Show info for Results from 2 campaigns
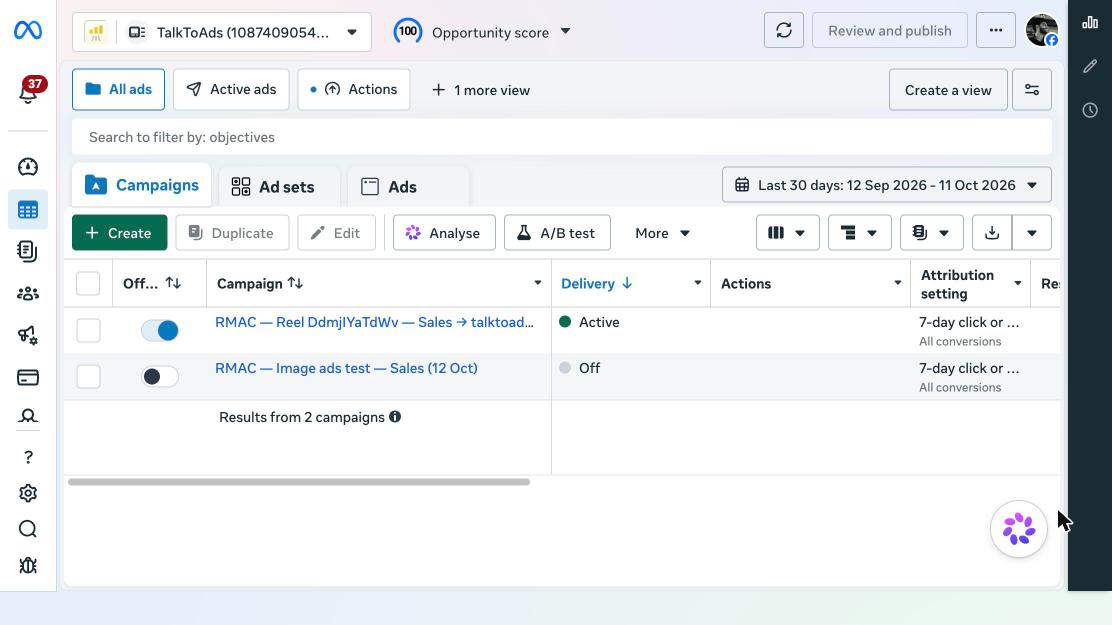The image size is (1112, 625). [395, 417]
